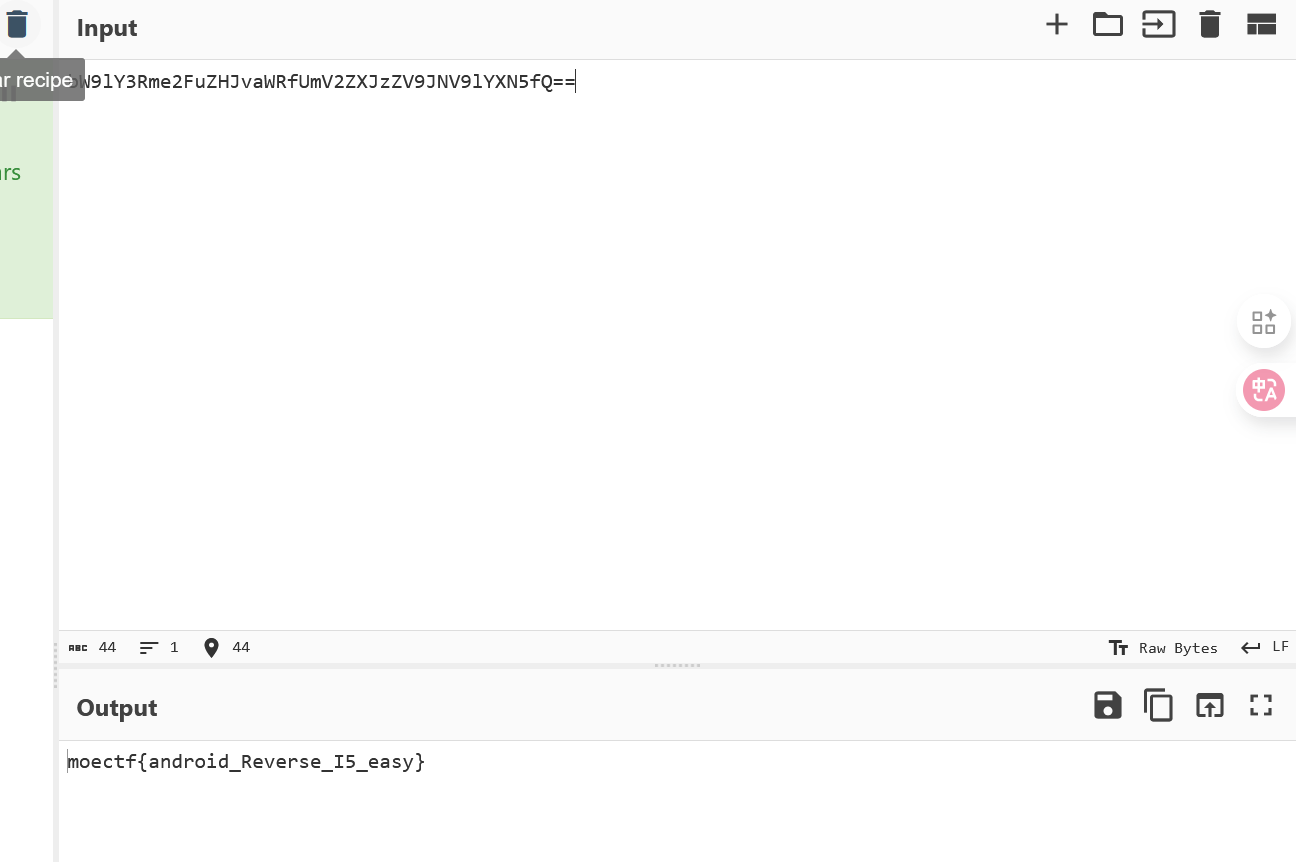Click the input line count indicator
Image resolution: width=1296 pixels, height=862 pixels.
click(x=159, y=648)
